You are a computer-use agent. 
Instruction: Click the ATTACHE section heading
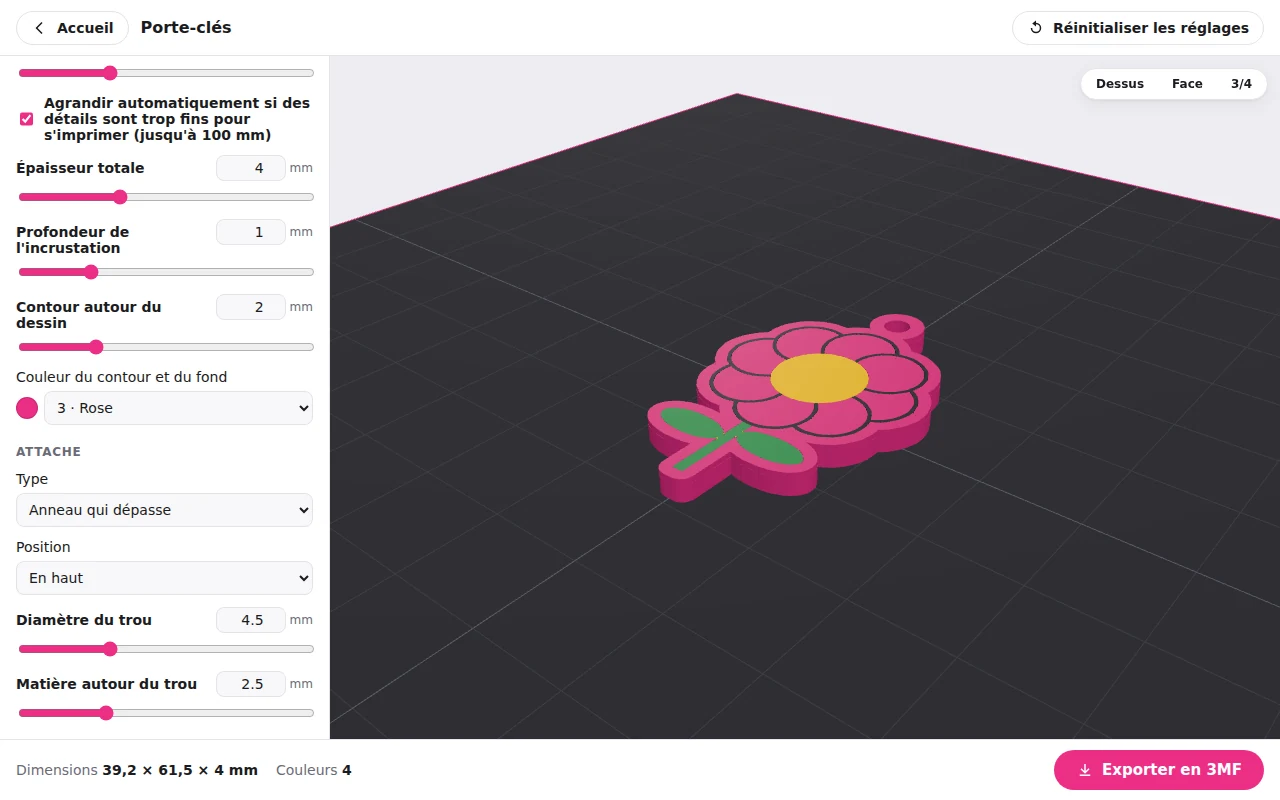48,451
